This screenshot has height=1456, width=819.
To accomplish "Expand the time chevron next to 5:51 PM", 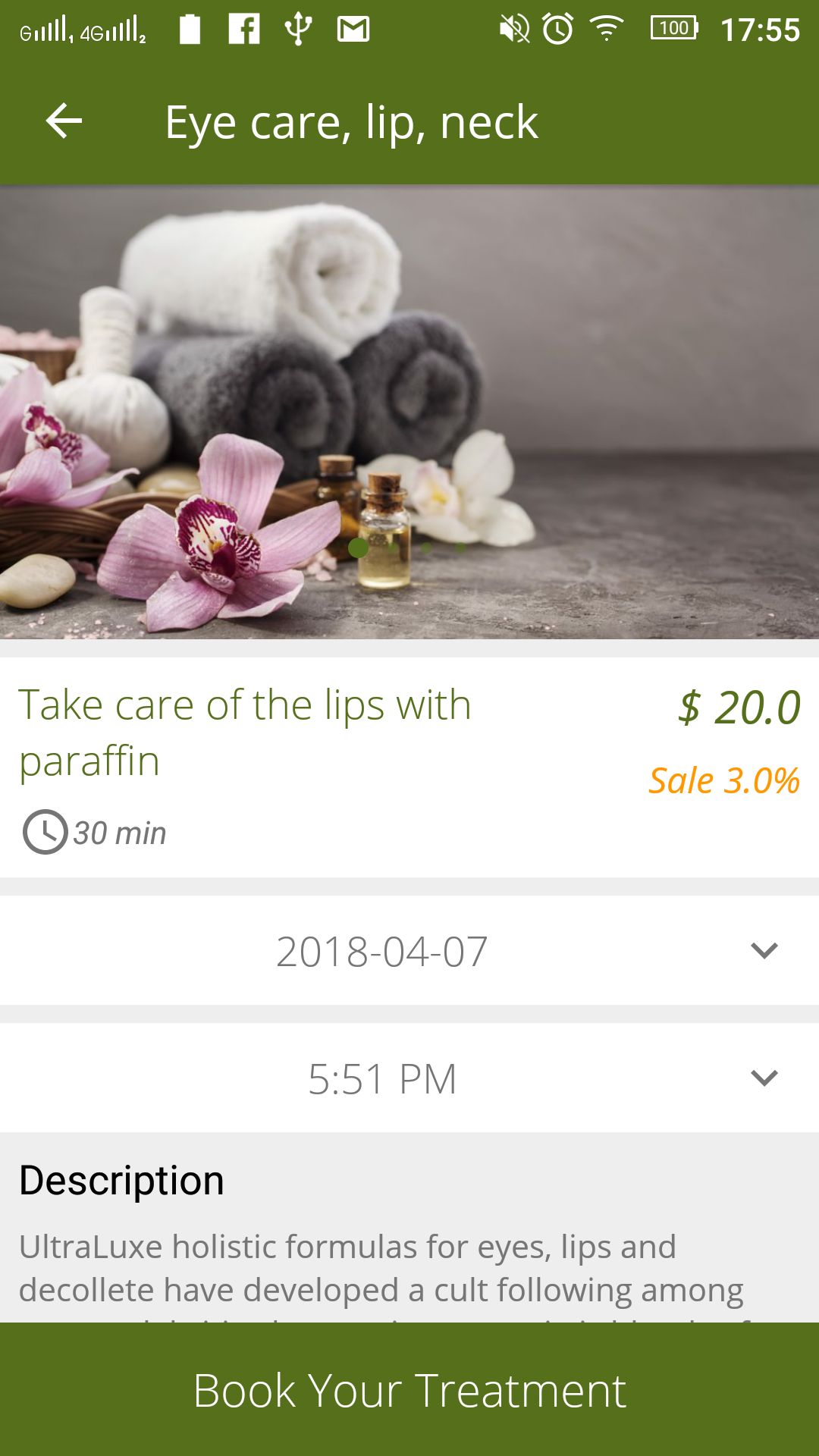I will (764, 1078).
